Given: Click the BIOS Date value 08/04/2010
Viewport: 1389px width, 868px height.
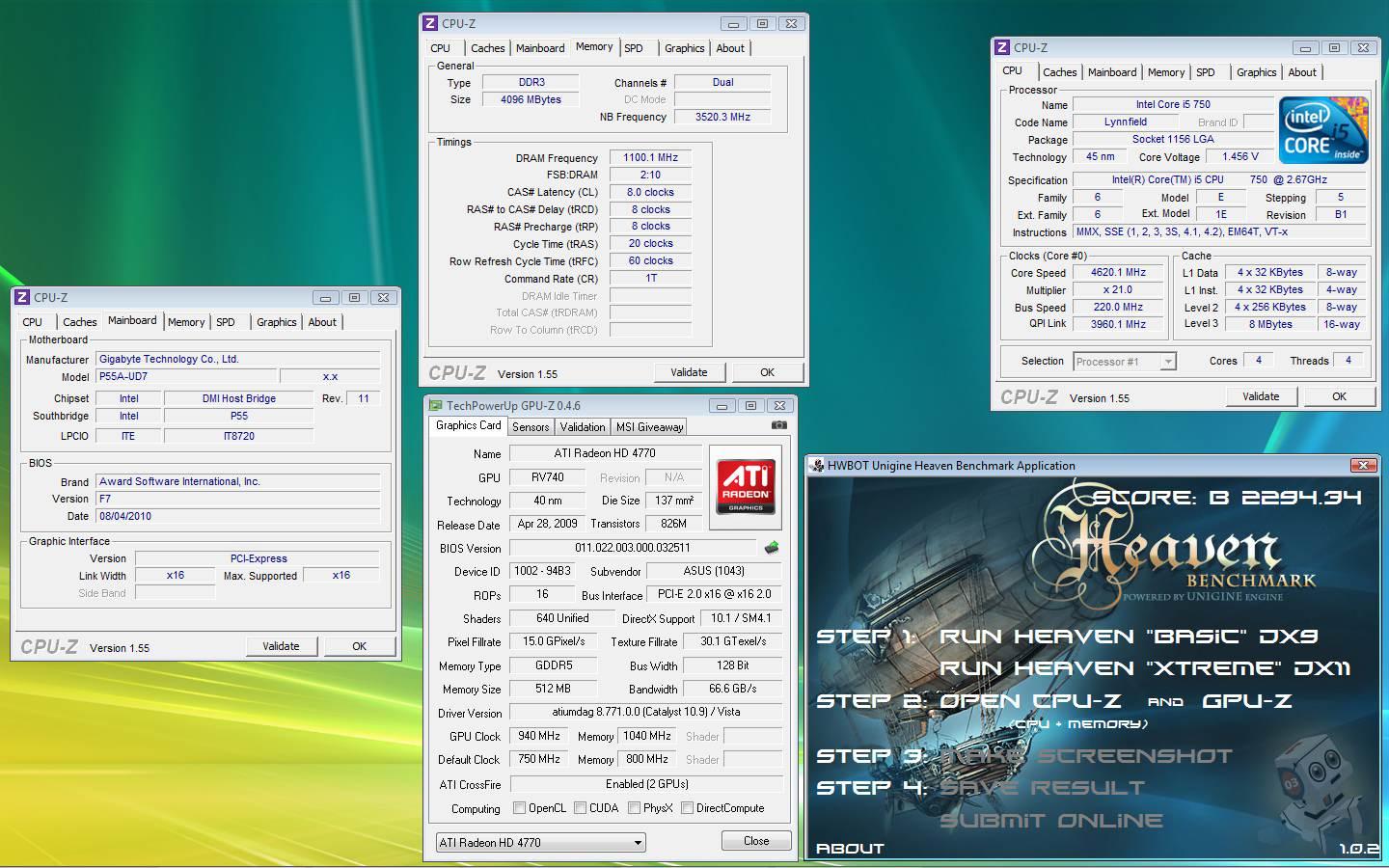Looking at the screenshot, I should [237, 516].
